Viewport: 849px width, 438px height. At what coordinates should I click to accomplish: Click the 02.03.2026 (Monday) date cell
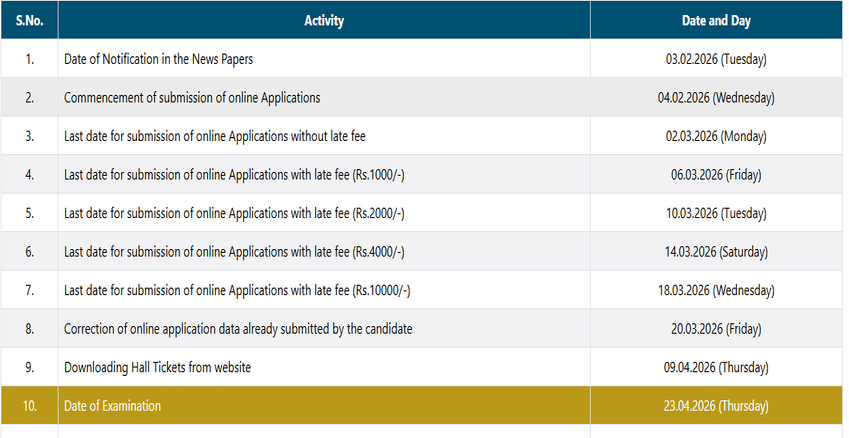coord(715,136)
